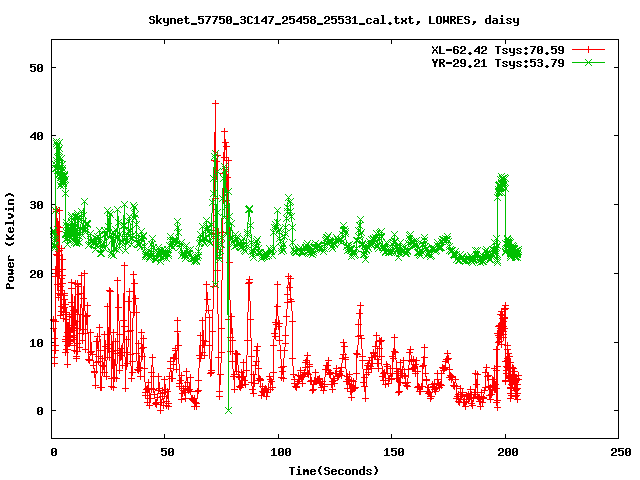Click the x-axis tick label 250
The width and height of the screenshot is (640, 480).
[x=620, y=452]
